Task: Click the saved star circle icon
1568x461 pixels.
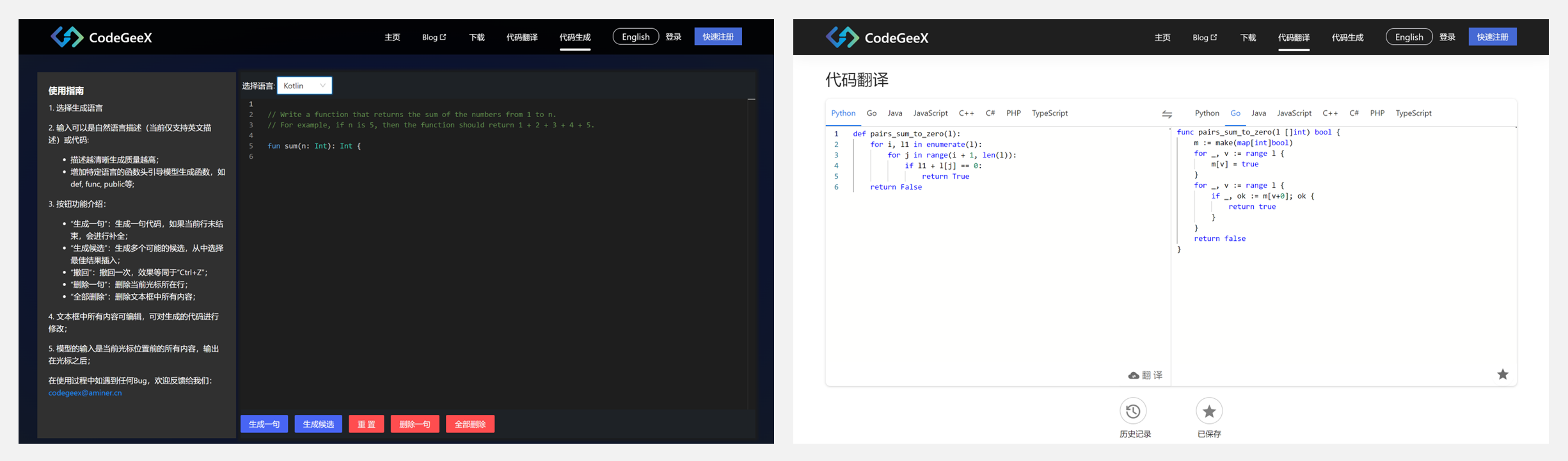Action: (x=1209, y=410)
